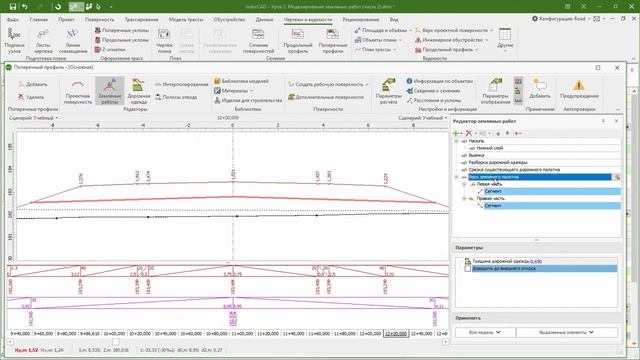Open Объекты плана dropdown
Screen dimensions: 640x360
(x=378, y=40)
